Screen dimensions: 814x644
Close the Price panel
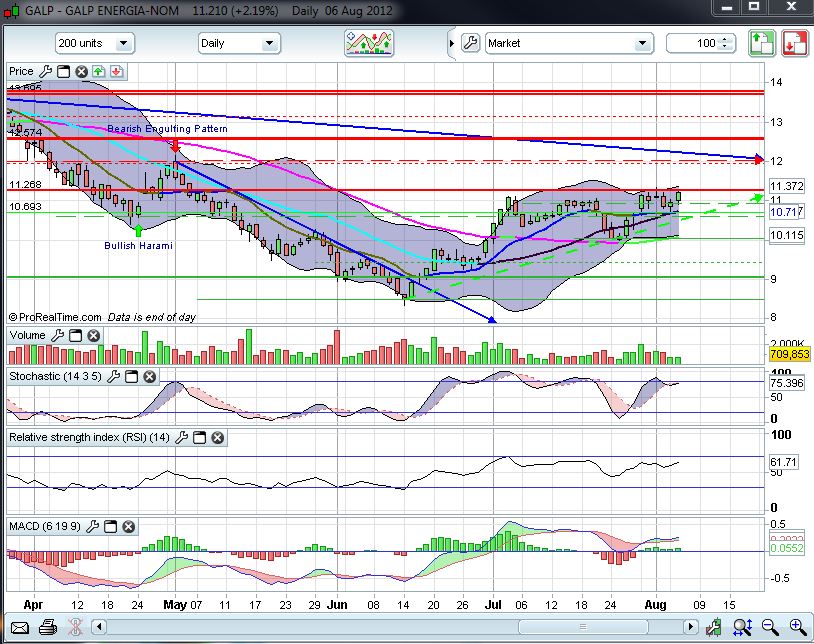tap(81, 72)
